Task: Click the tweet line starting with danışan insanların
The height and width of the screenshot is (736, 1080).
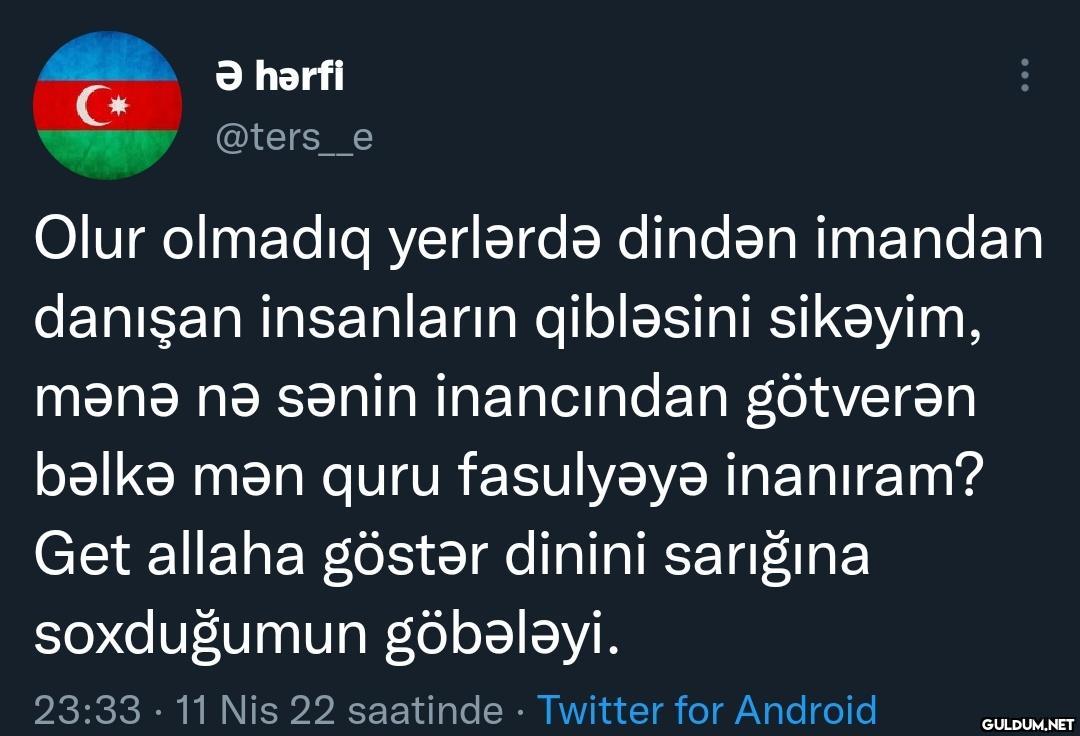Action: (505, 322)
